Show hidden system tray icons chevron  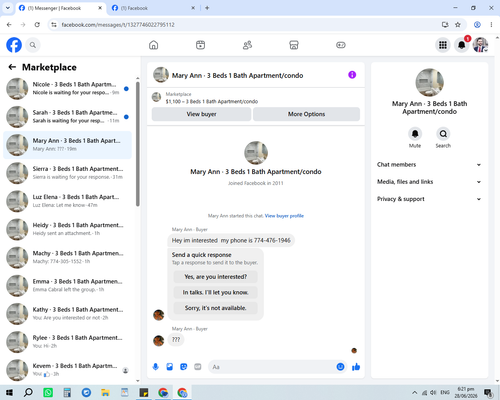tap(414, 392)
